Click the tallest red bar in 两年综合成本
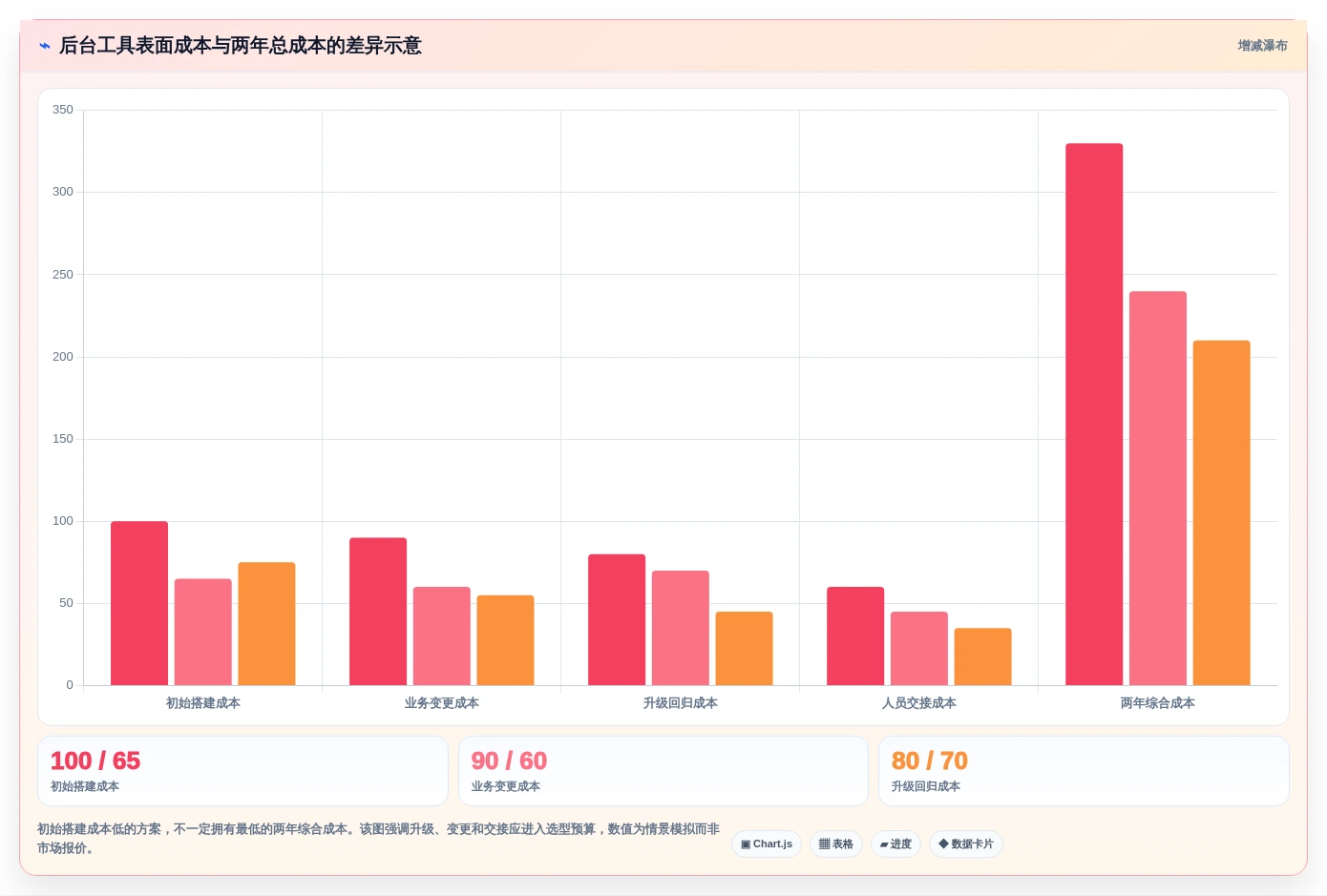1327x896 pixels. (1094, 414)
